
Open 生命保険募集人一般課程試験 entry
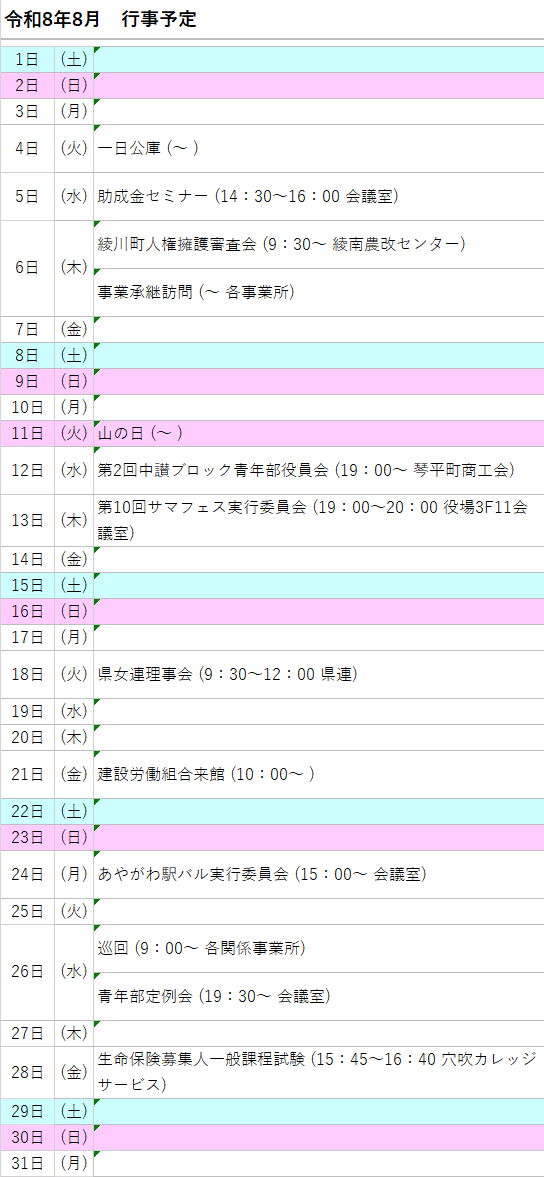click(318, 1072)
